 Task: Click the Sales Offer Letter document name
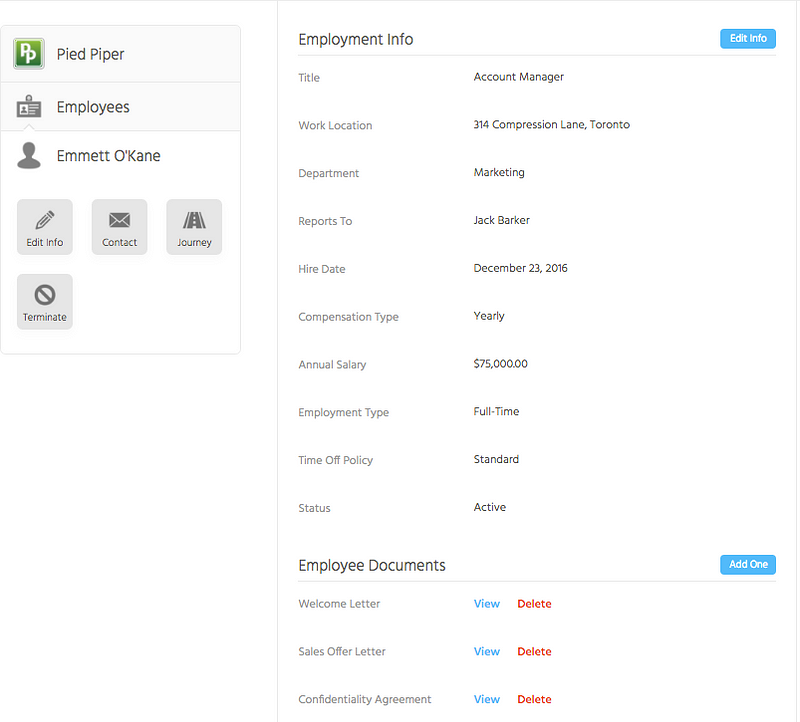342,652
